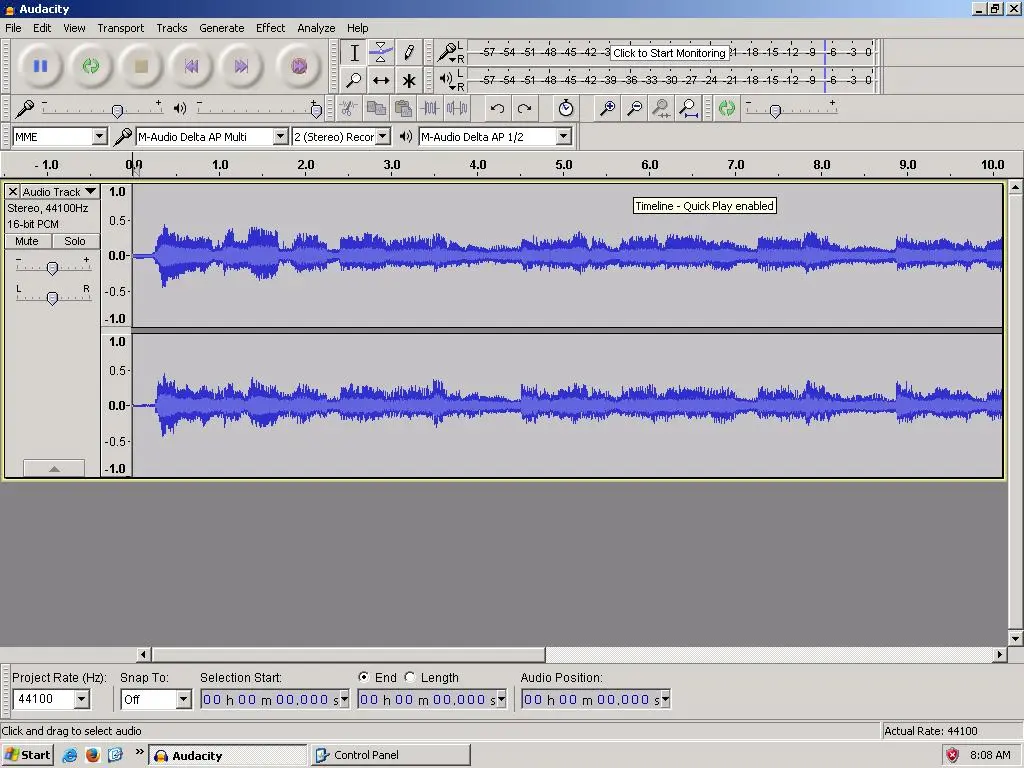
Task: Select the Selection (I-beam) tool
Action: (354, 53)
